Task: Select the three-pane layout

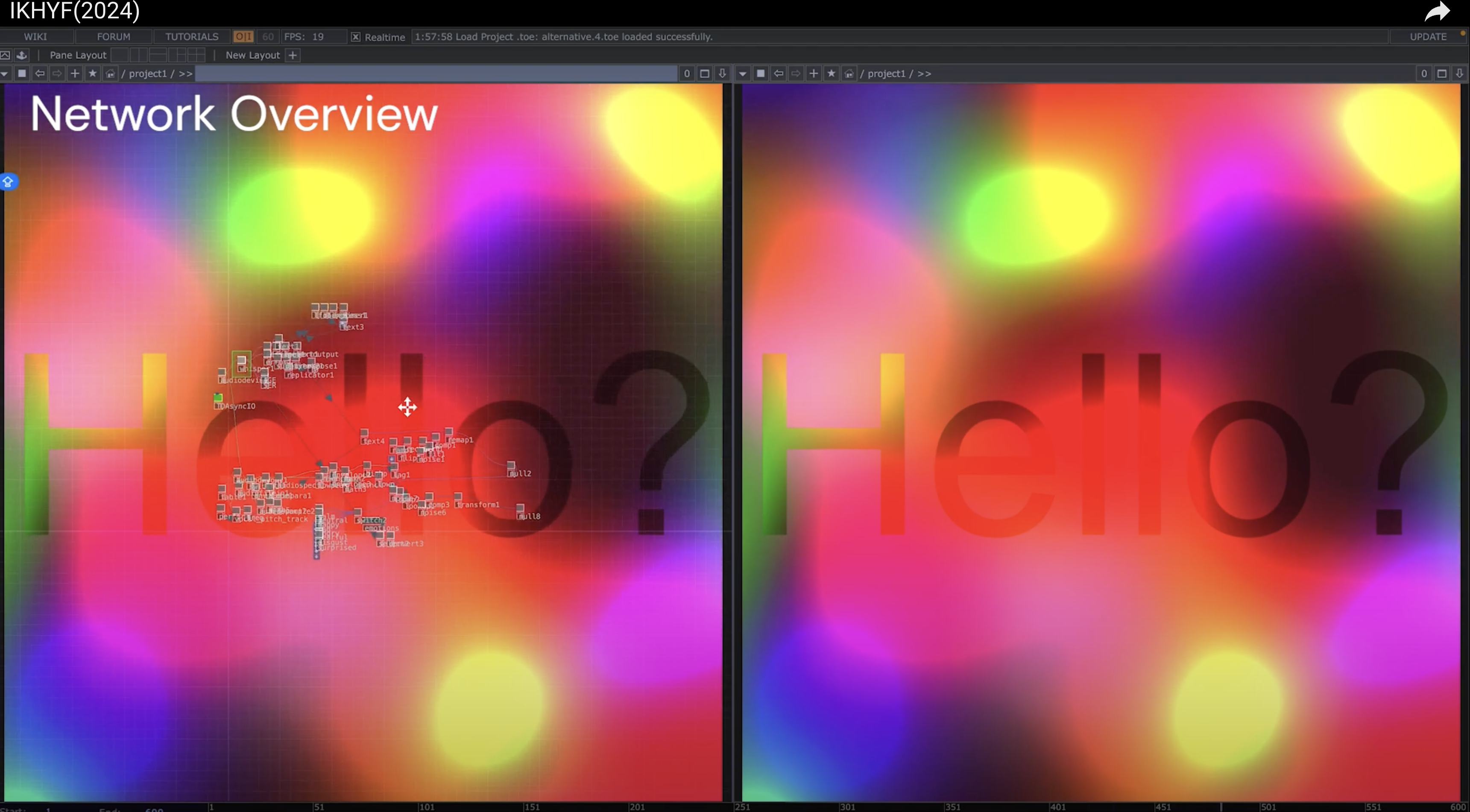Action: pyautogui.click(x=177, y=55)
